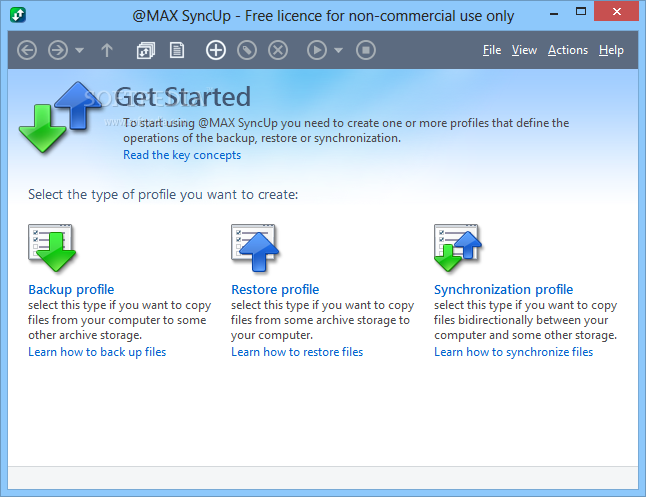Click the Get Started heading text

(x=183, y=97)
